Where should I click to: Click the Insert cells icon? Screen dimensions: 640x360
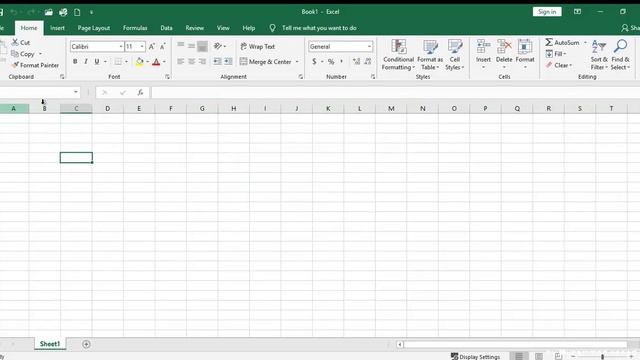point(483,47)
